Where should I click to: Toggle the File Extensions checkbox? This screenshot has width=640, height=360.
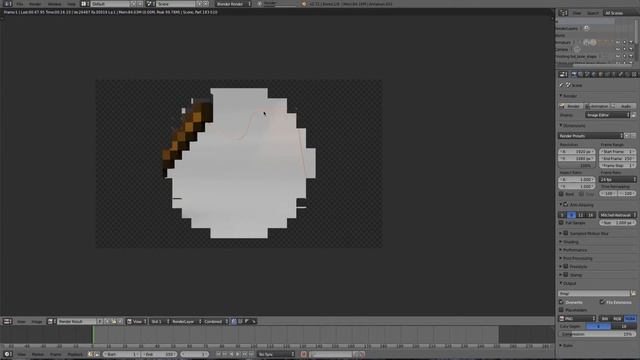tap(602, 302)
